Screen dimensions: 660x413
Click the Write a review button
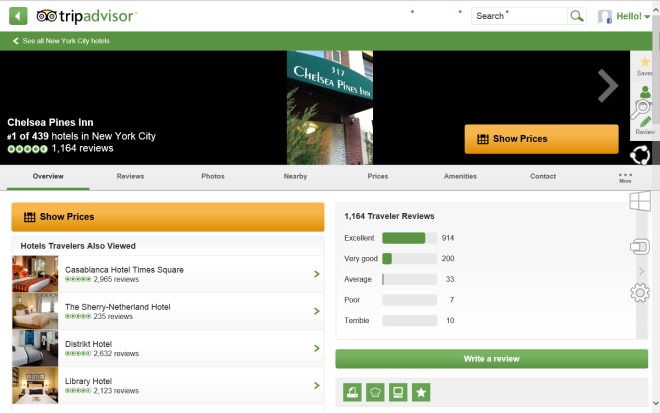(x=492, y=359)
